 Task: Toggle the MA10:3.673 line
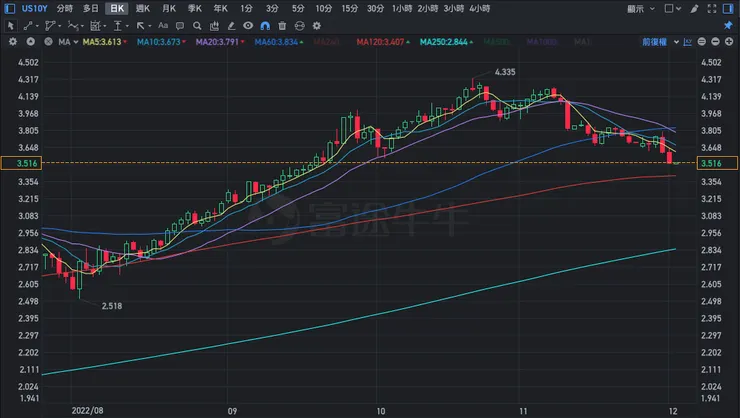coord(161,42)
